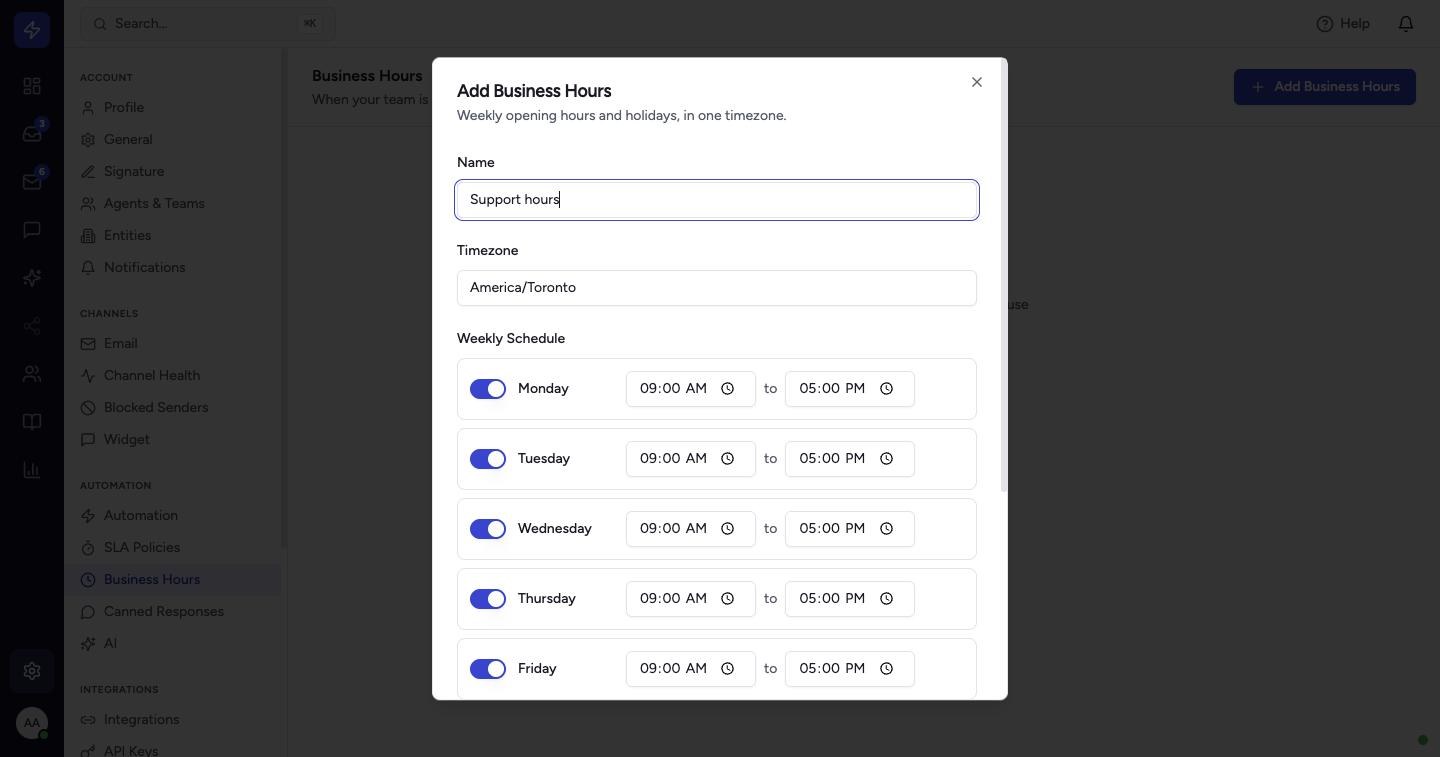Open the reports bar chart icon
This screenshot has height=757, width=1440.
click(32, 470)
